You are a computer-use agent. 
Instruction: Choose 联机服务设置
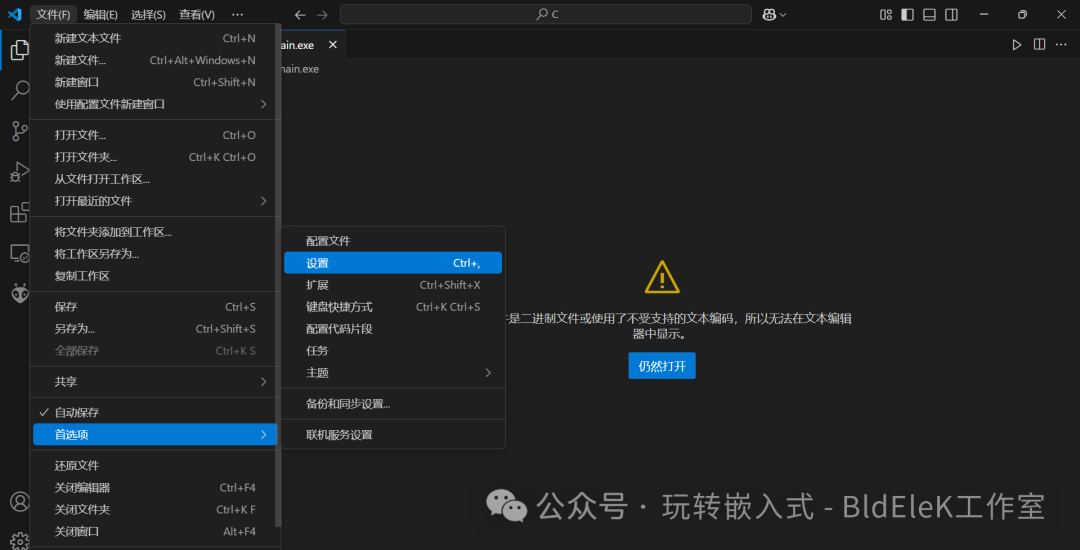coord(393,434)
